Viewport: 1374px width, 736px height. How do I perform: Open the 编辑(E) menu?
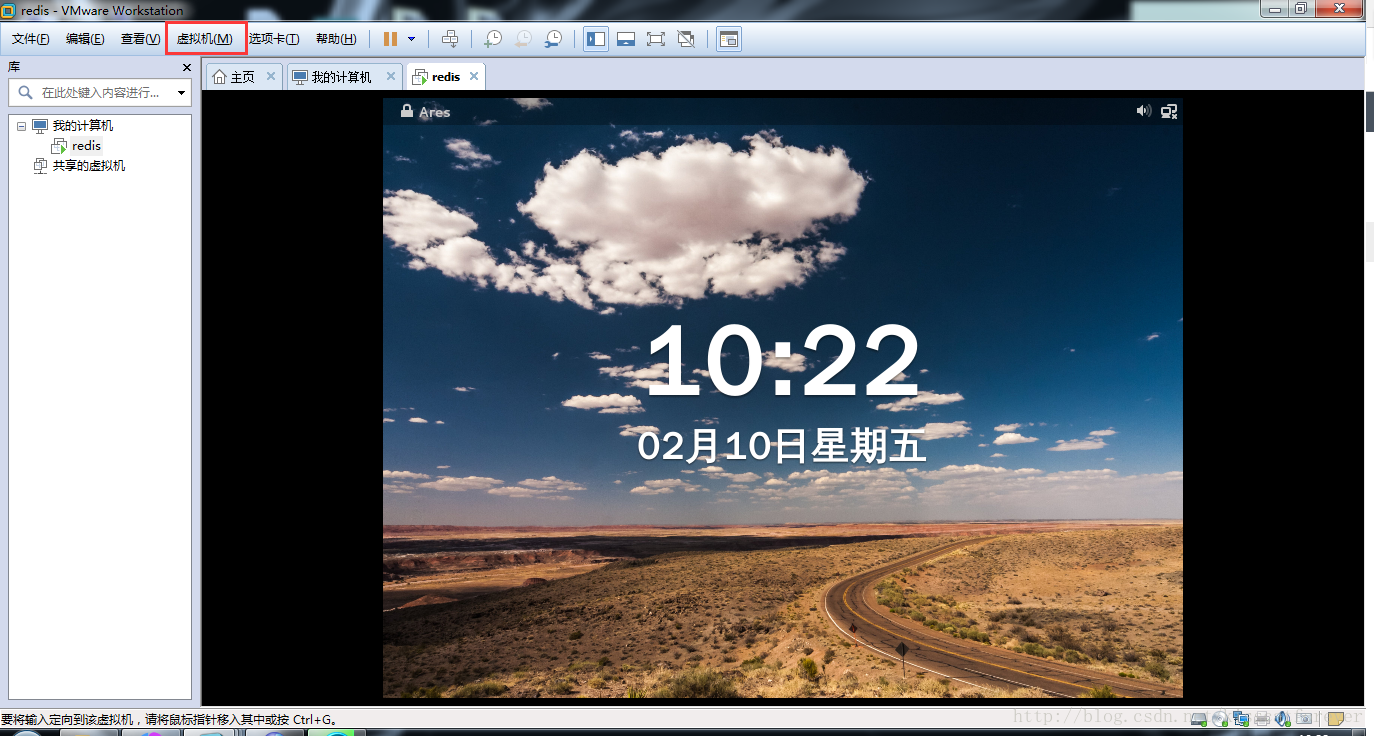(x=85, y=39)
